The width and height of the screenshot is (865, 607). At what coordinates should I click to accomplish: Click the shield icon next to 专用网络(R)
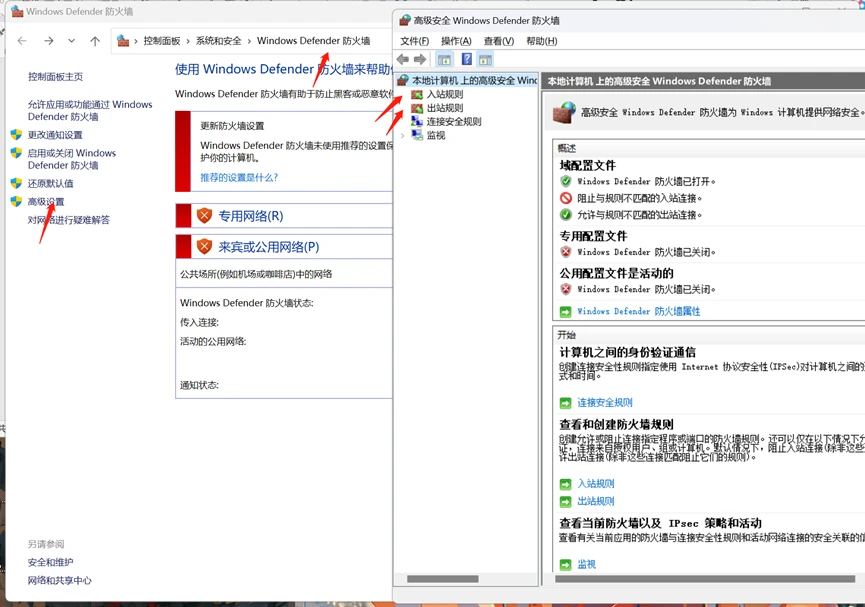(x=204, y=216)
